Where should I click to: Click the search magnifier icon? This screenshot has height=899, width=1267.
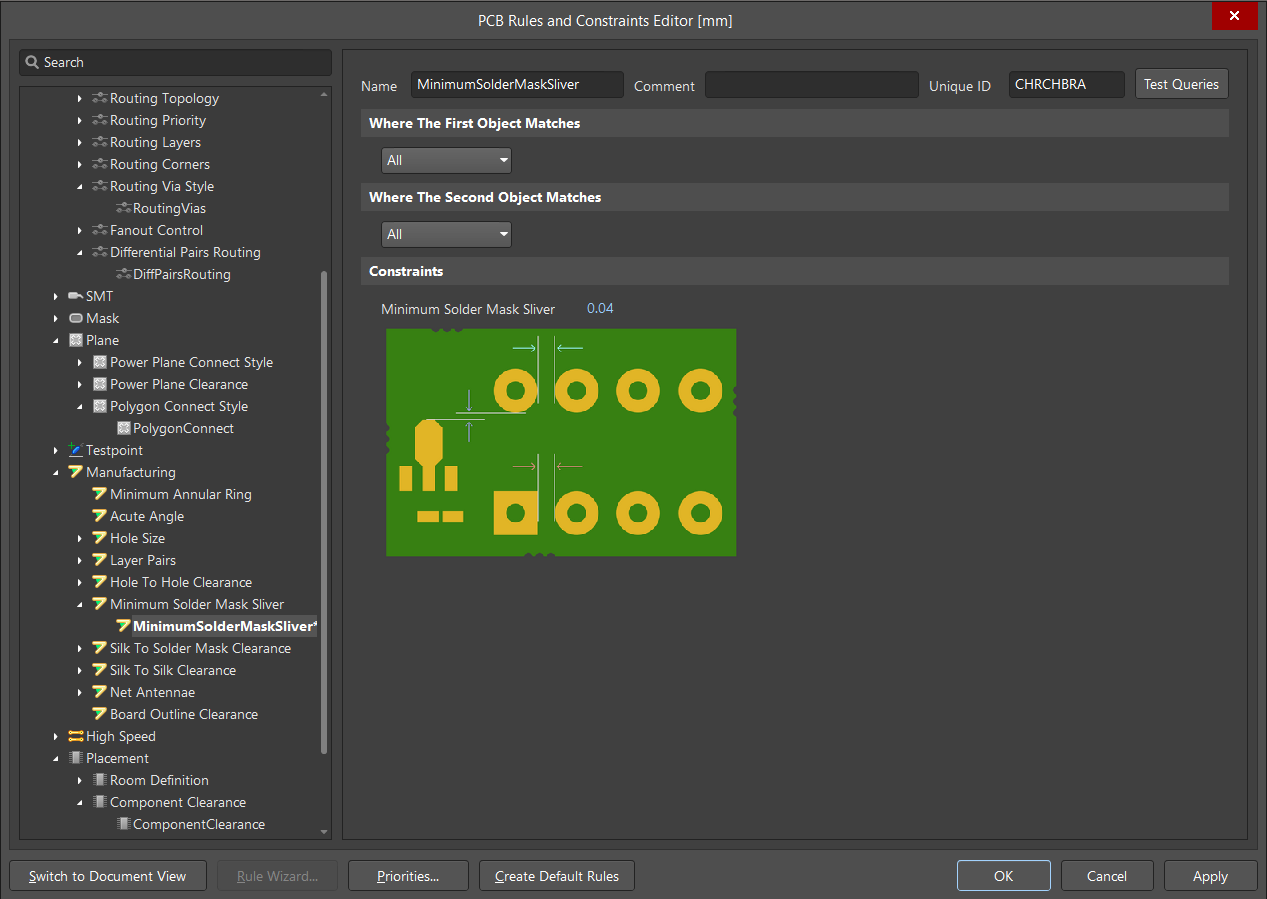click(30, 62)
